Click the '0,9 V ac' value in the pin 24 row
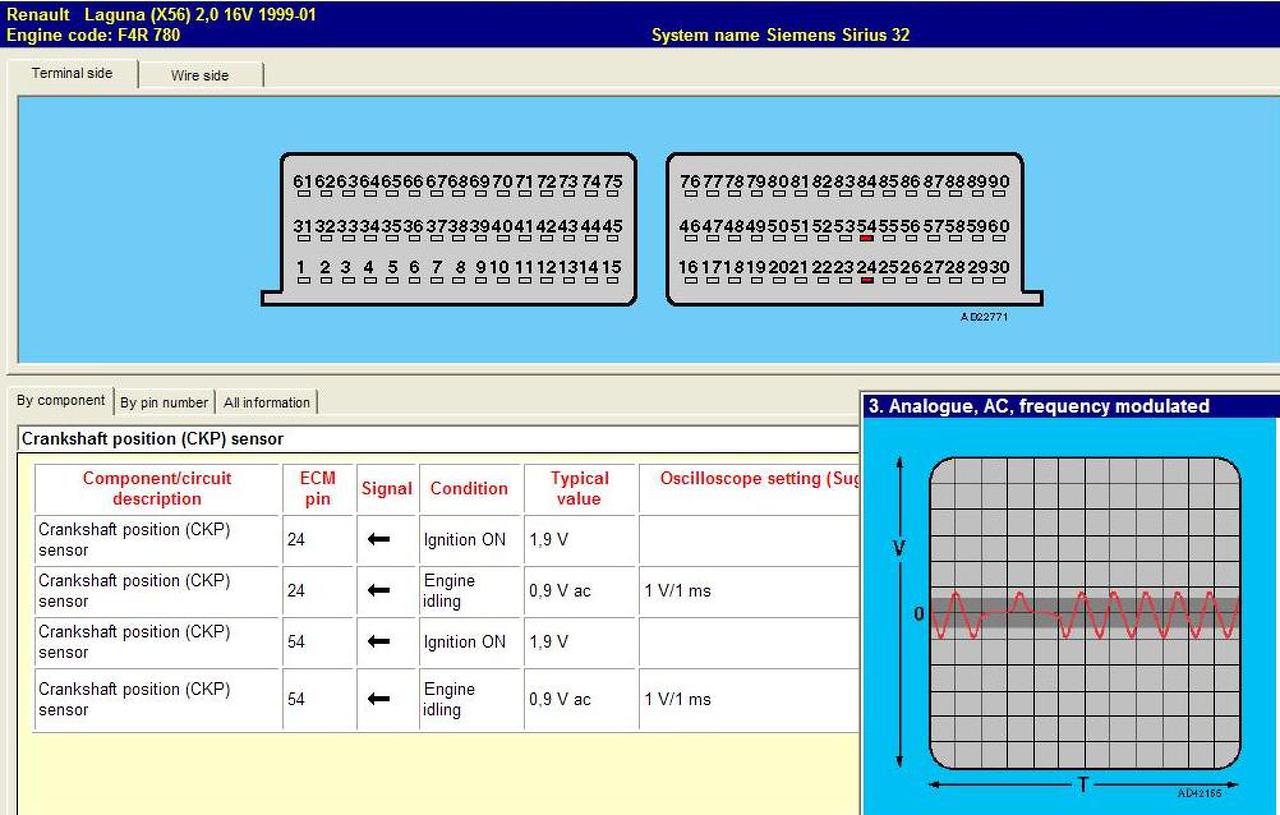The height and width of the screenshot is (815, 1280). pos(560,590)
